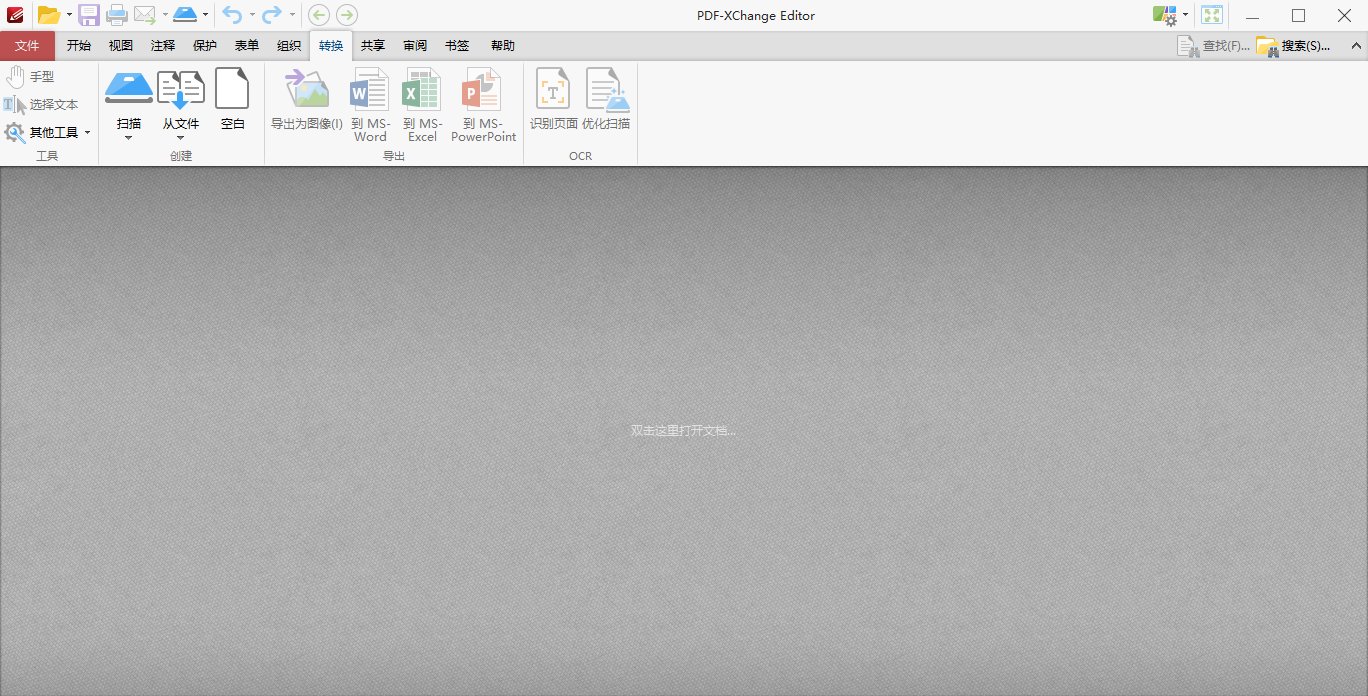1368x696 pixels.
Task: Click the green Previous view circle arrow
Action: click(x=319, y=15)
